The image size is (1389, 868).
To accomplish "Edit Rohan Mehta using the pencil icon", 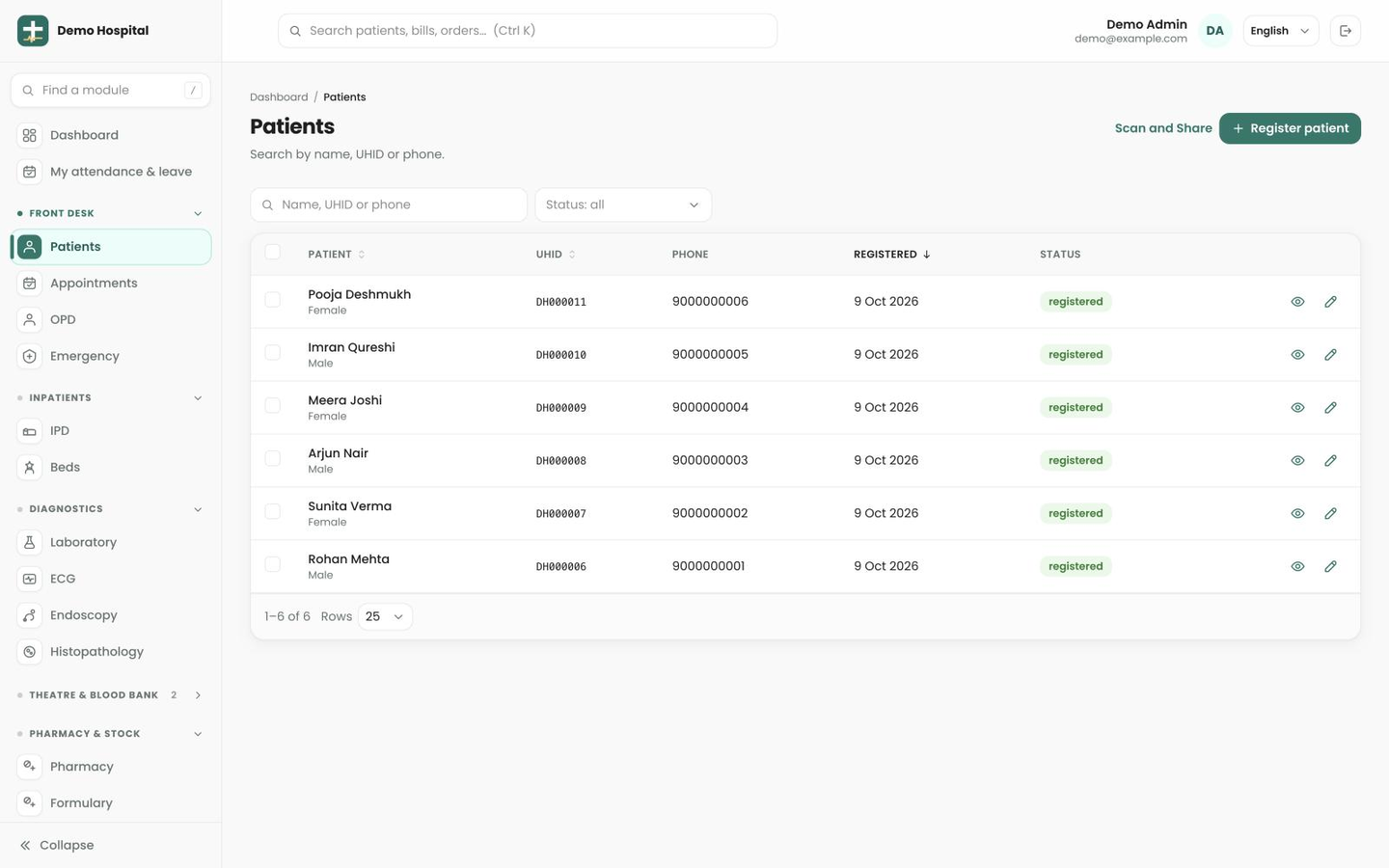I will (1330, 567).
